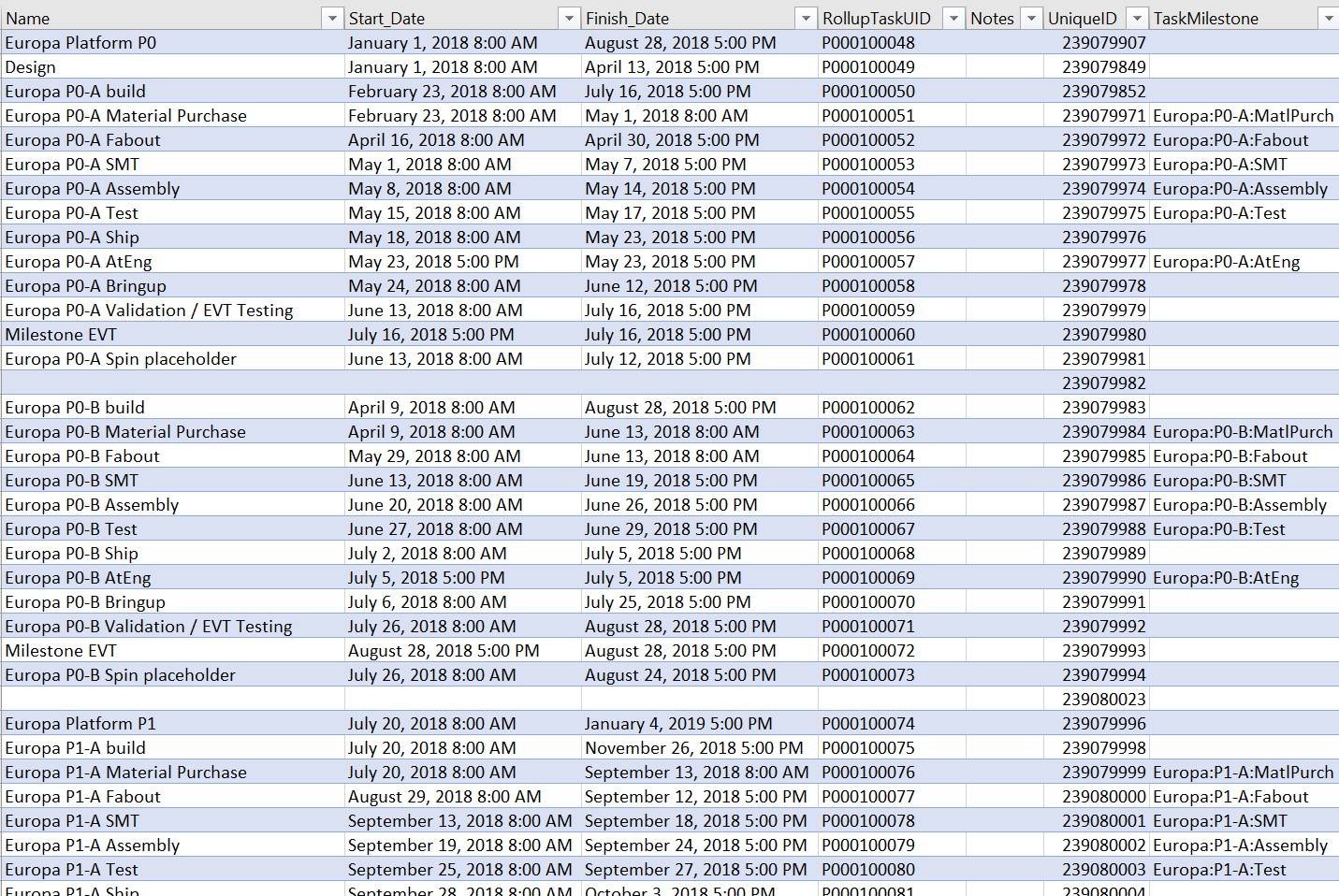This screenshot has height=896, width=1339.
Task: Click the 'Europa:P1-A:Assembly' milestone cell
Action: click(x=1244, y=845)
